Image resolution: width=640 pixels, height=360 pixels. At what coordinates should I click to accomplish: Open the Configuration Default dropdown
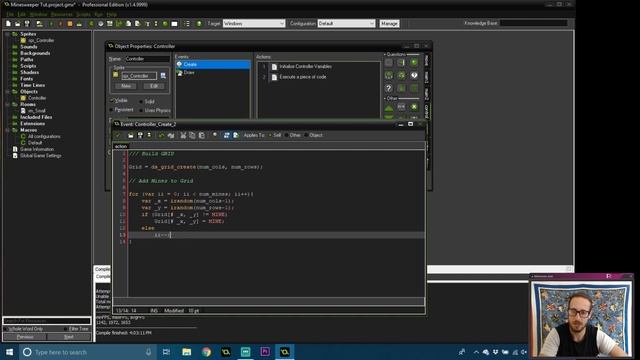tap(346, 24)
